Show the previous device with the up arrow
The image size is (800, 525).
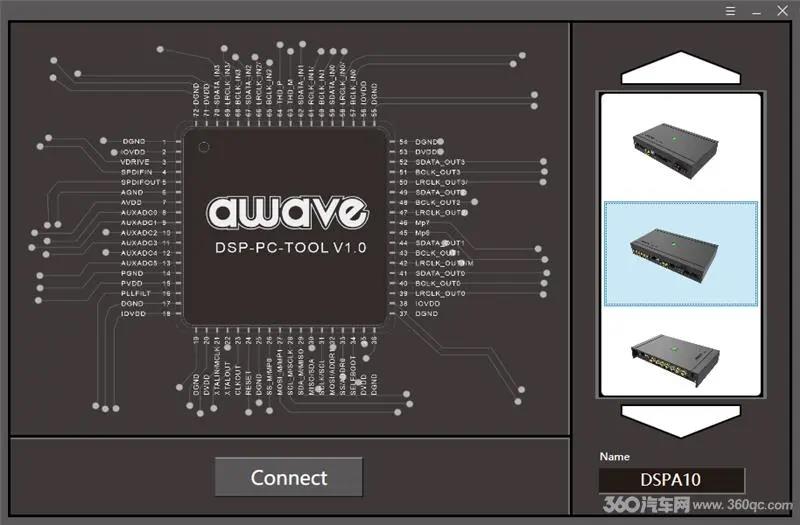681,67
